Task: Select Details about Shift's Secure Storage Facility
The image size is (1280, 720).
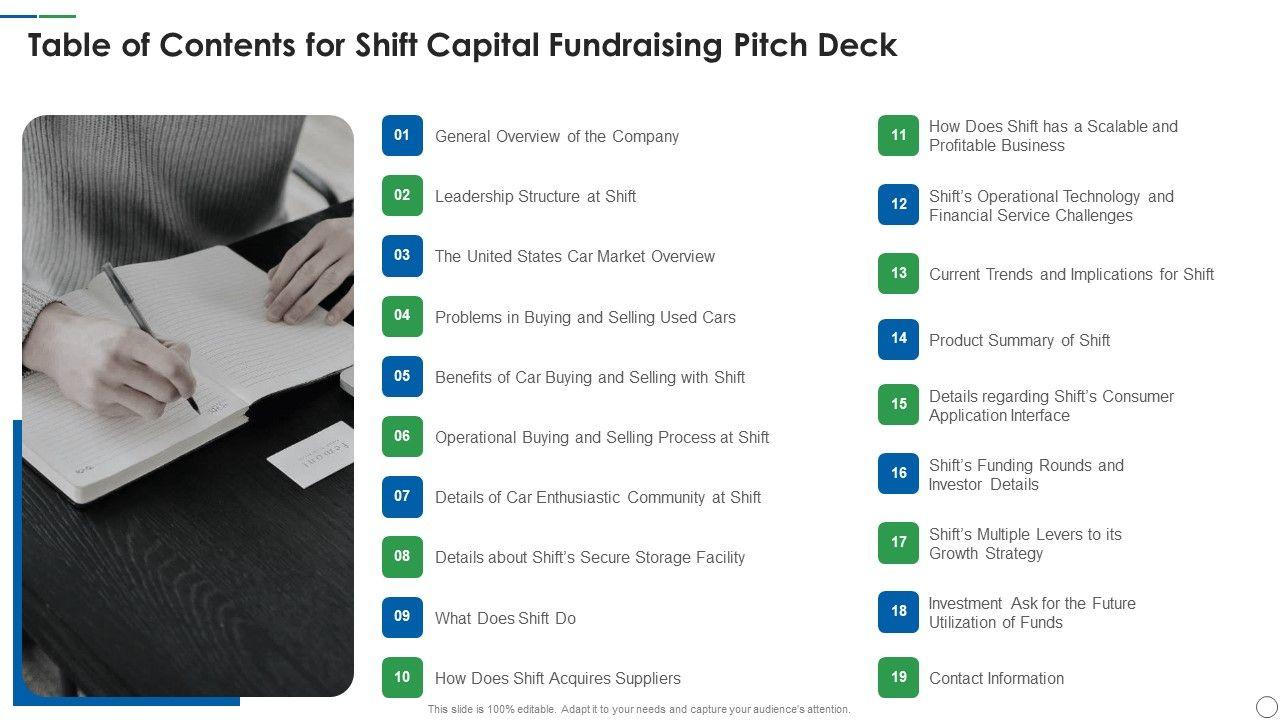Action: click(589, 558)
